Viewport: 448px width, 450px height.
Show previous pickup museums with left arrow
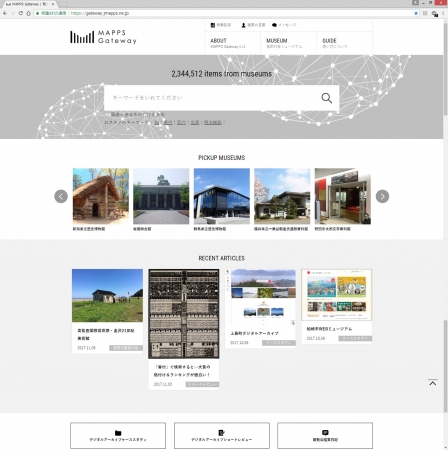click(61, 196)
